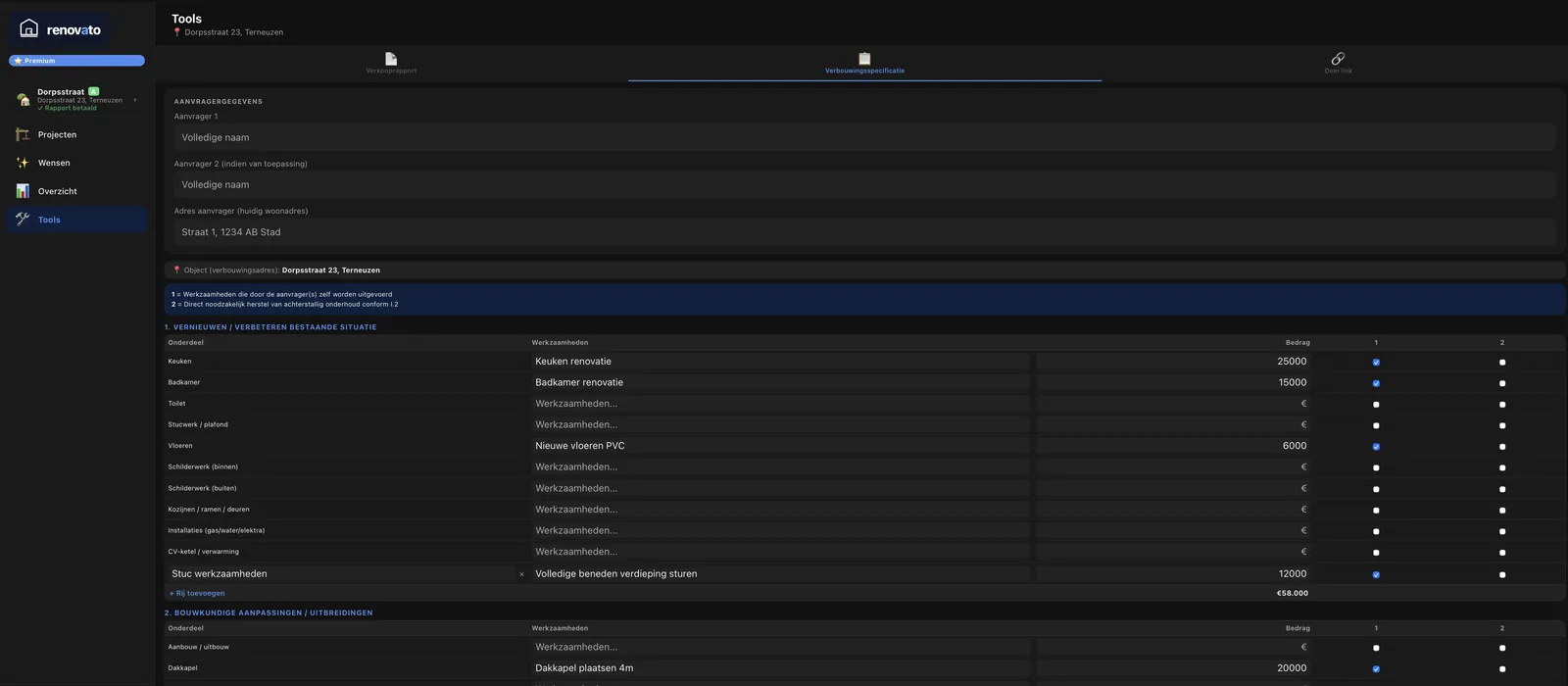Image resolution: width=1568 pixels, height=686 pixels.
Task: Click the €58.000 subtotal text
Action: [x=1292, y=593]
